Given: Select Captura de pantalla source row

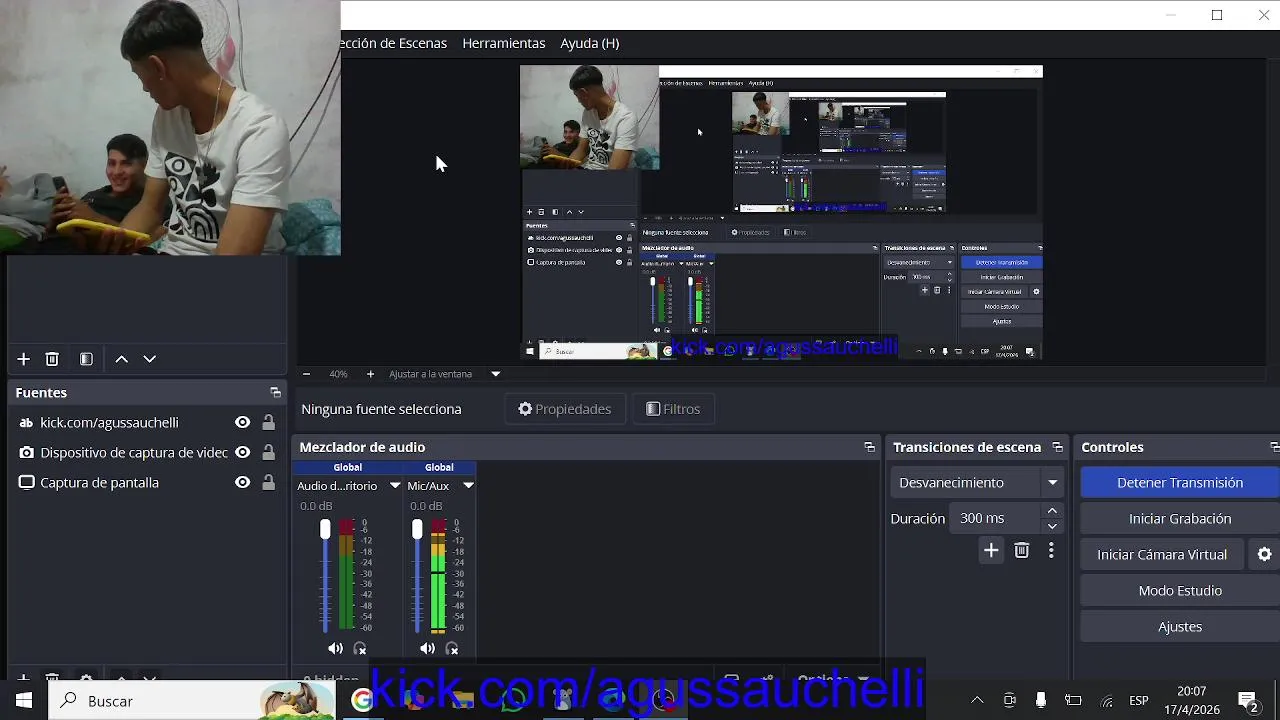Looking at the screenshot, I should 146,483.
